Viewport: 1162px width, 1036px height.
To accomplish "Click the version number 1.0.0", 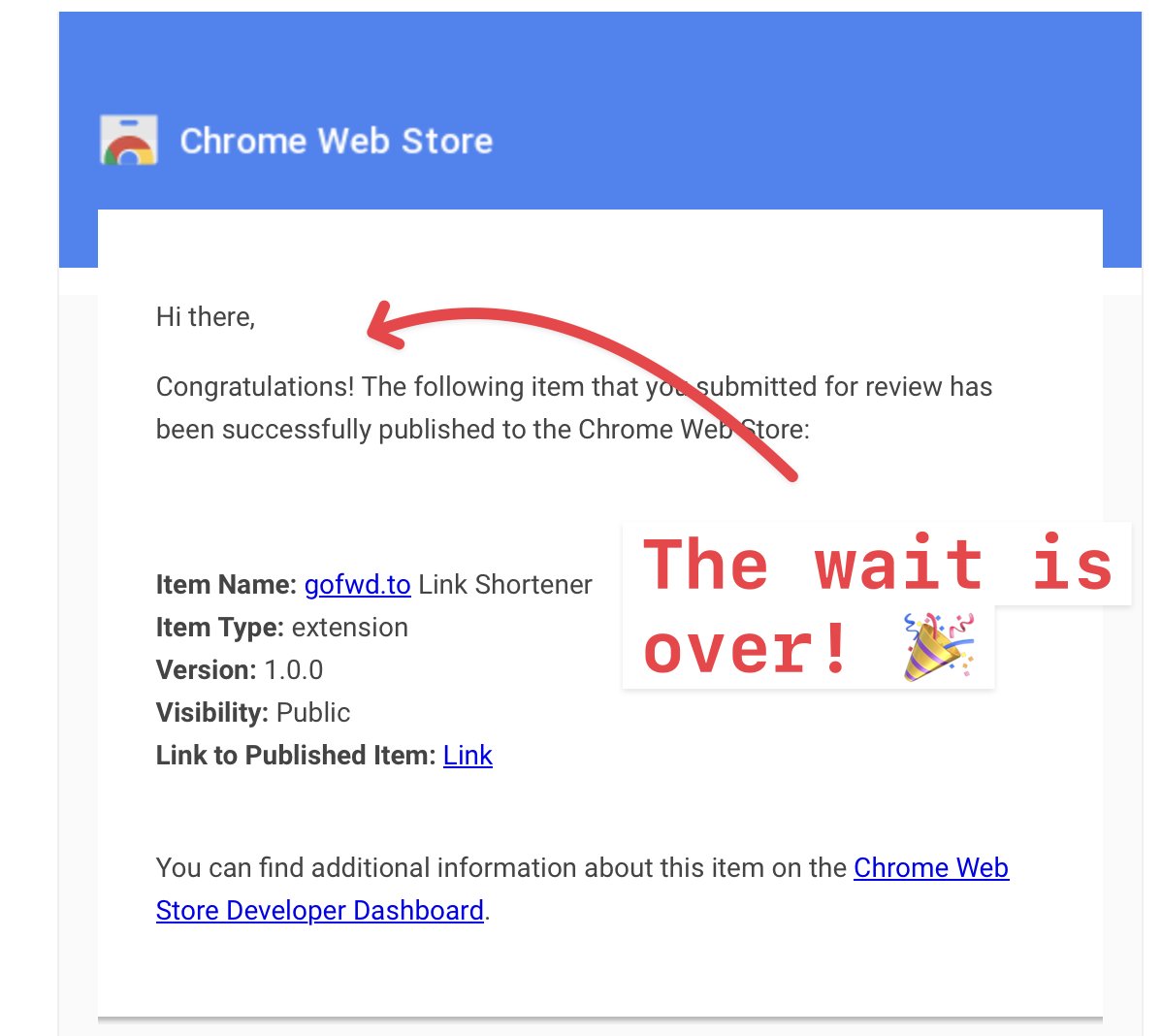I will pos(294,670).
